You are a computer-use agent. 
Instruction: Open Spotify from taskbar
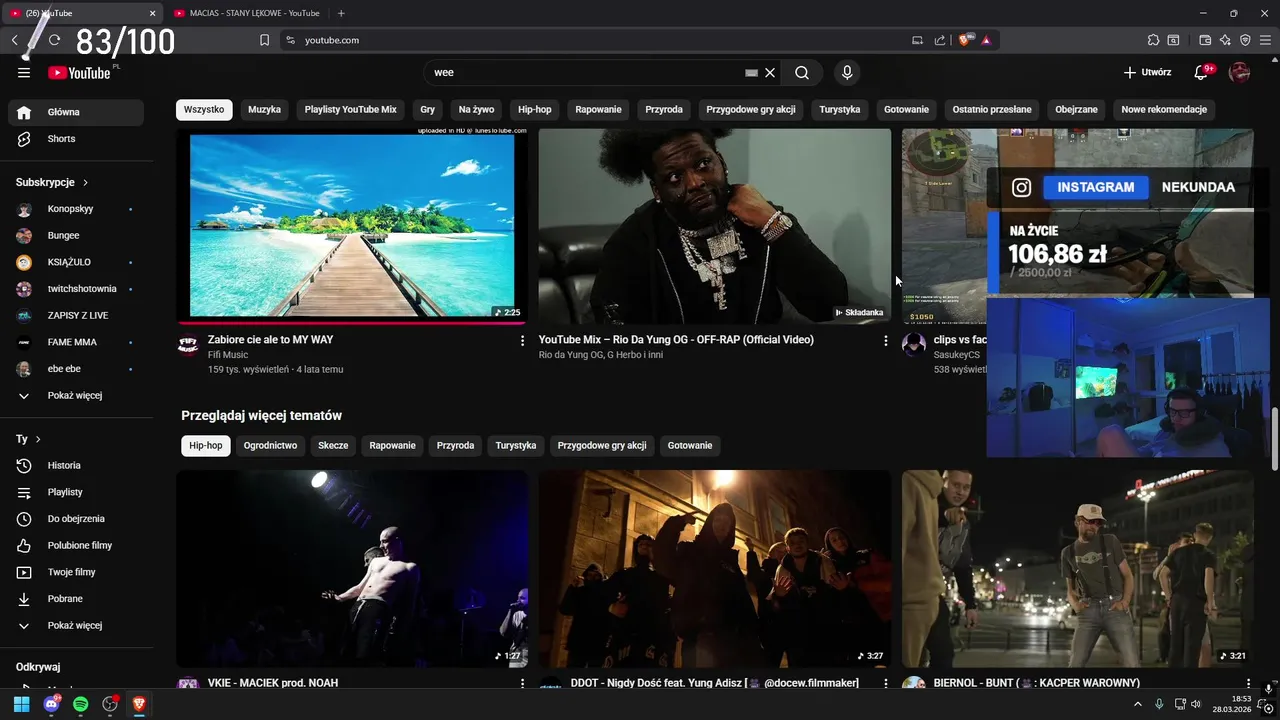click(81, 704)
